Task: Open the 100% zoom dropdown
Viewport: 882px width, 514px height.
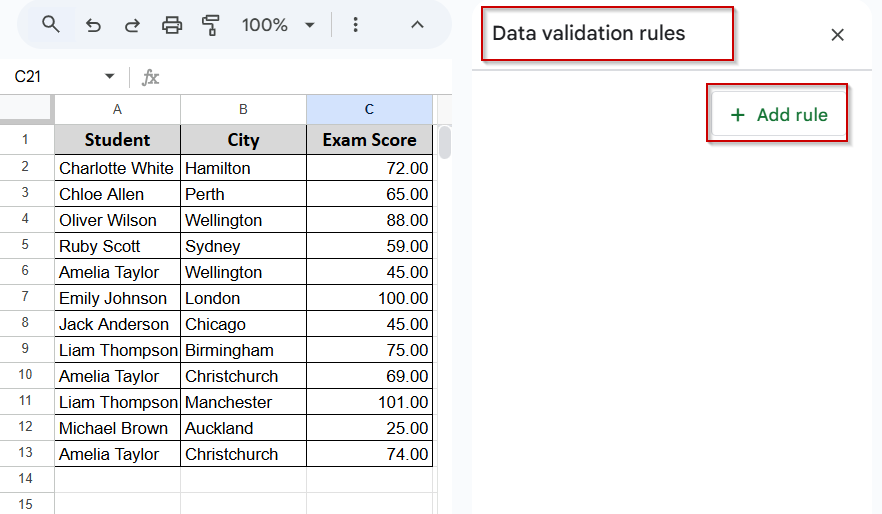Action: [278, 25]
